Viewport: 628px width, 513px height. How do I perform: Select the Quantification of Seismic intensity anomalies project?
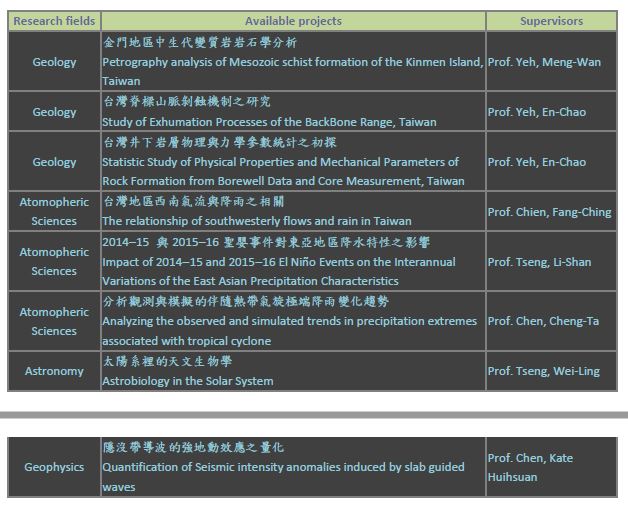click(x=283, y=467)
